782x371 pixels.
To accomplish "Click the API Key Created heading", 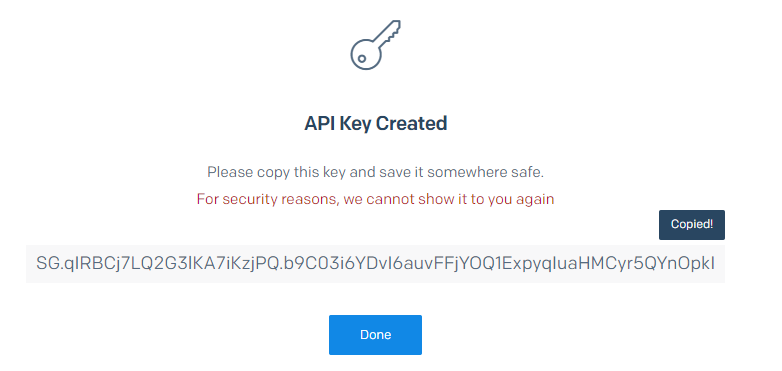I will [376, 123].
